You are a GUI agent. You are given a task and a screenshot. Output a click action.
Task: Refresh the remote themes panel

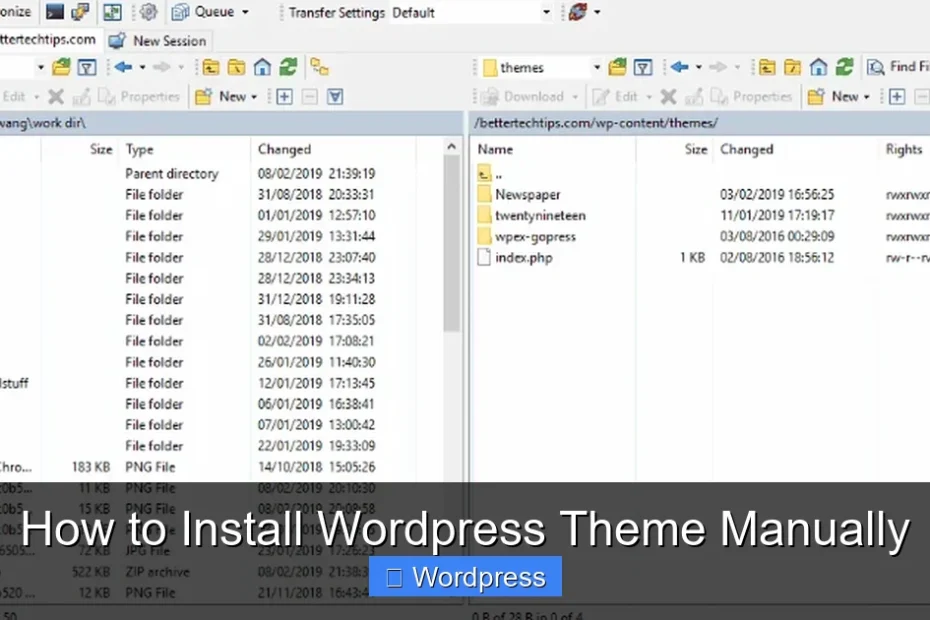point(845,67)
